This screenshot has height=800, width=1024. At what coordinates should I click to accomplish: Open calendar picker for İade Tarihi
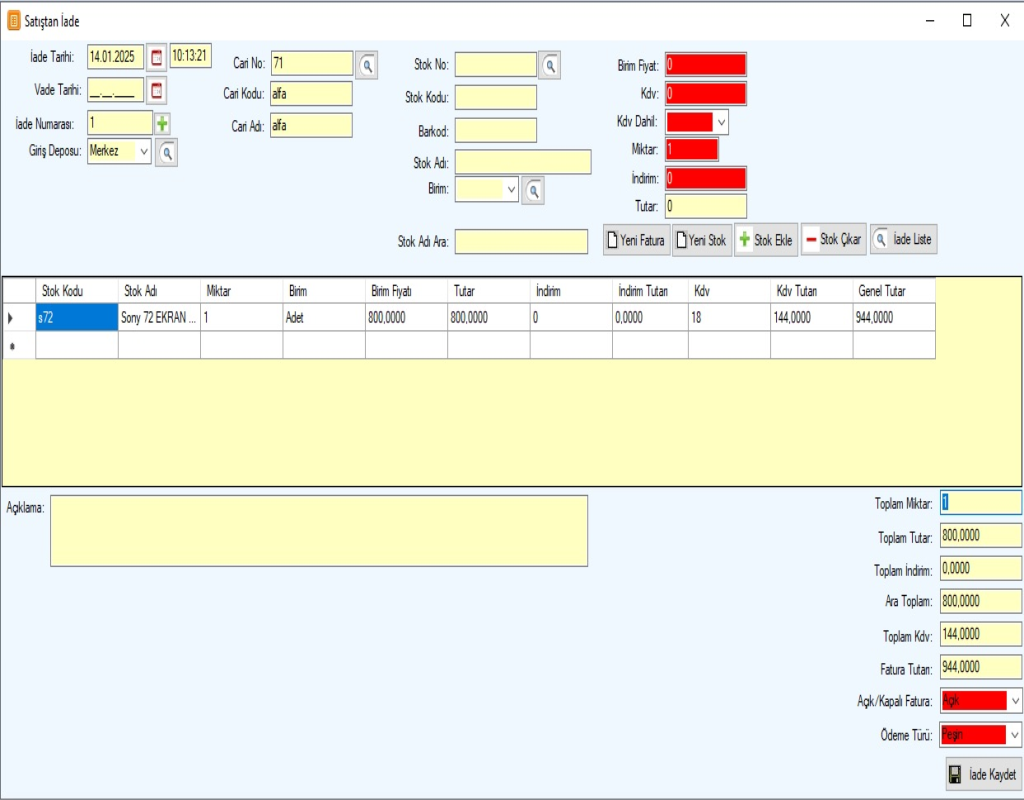[157, 57]
